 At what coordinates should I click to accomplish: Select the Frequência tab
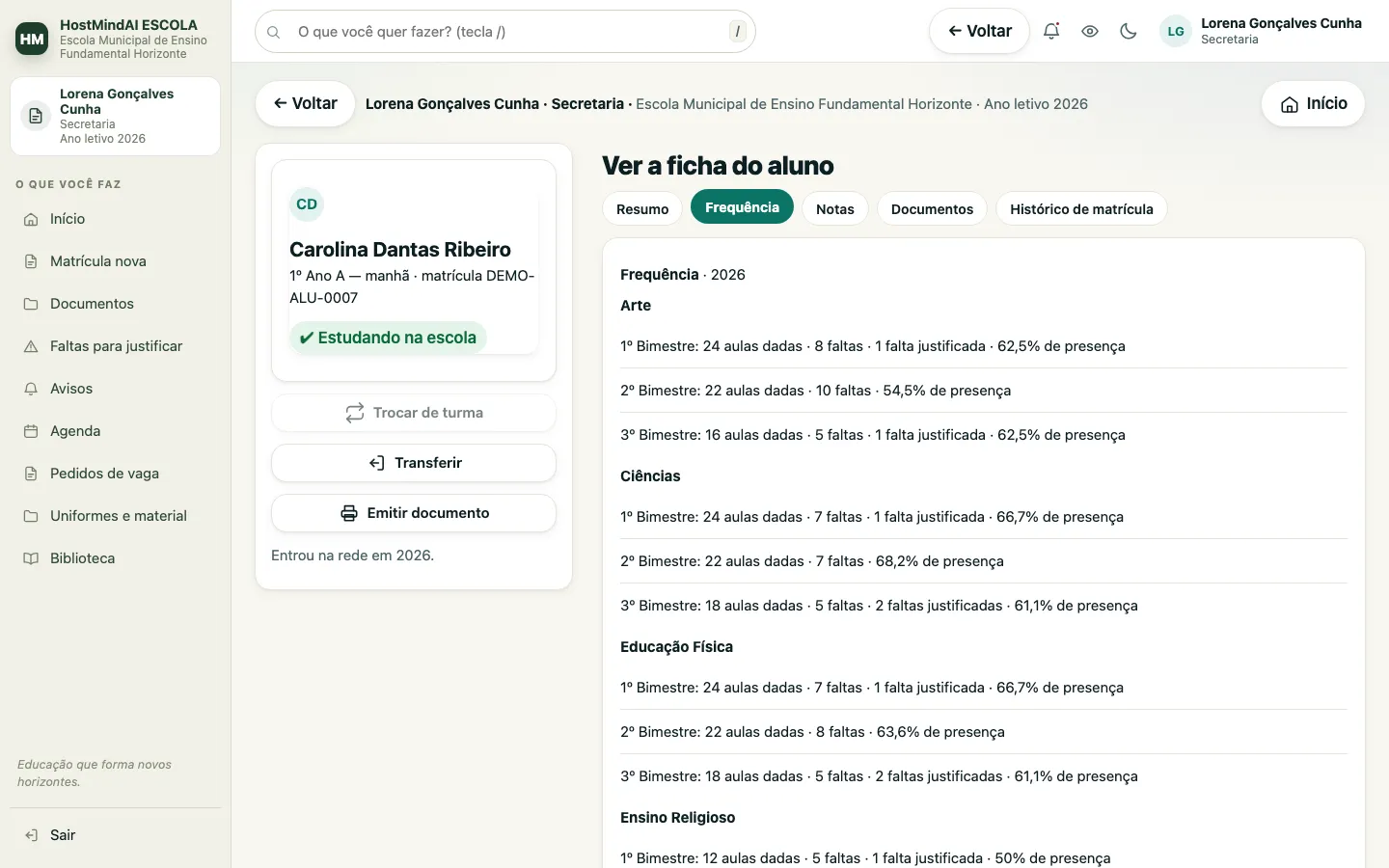(x=742, y=207)
